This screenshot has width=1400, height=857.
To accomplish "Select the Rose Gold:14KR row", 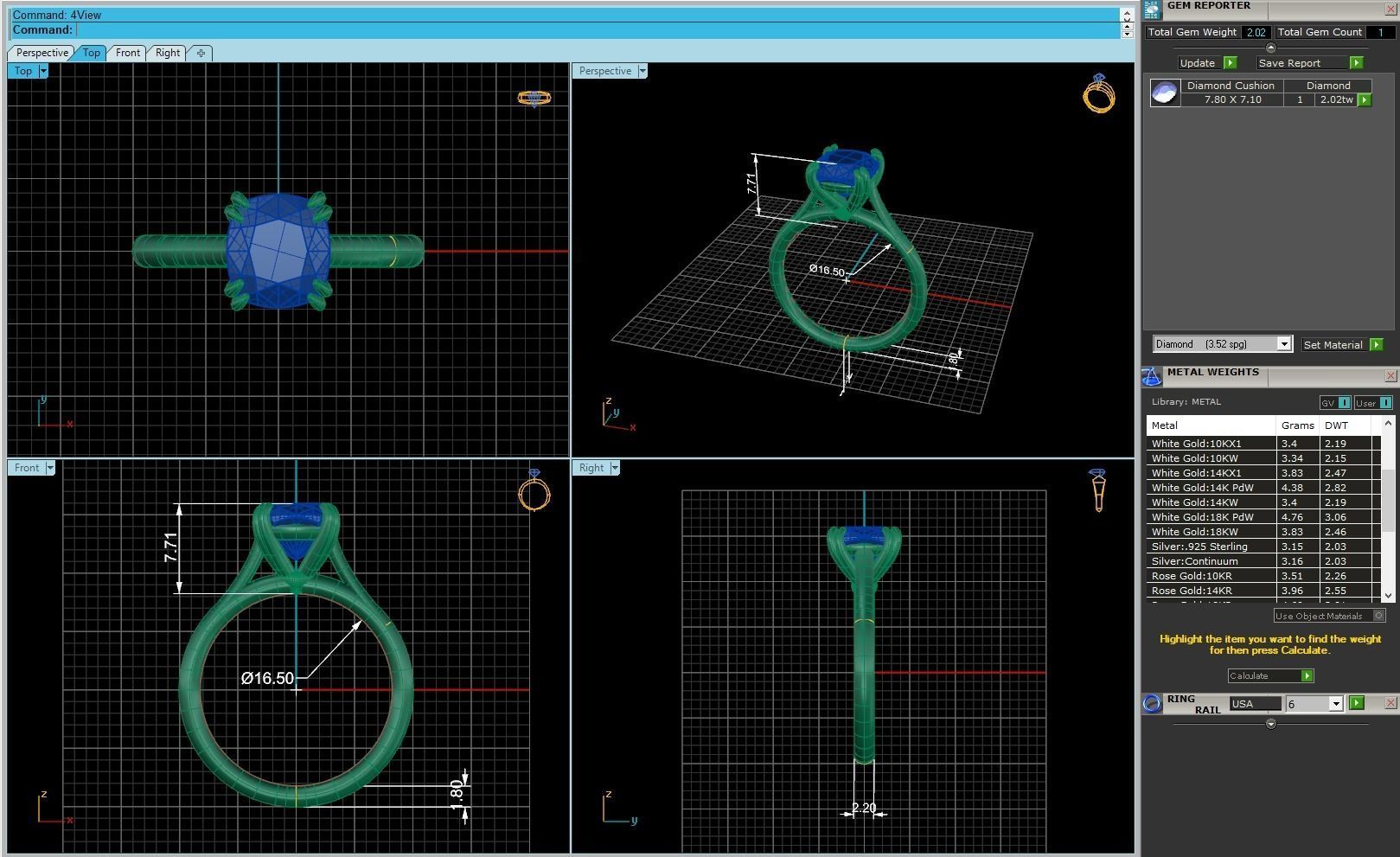I will coord(1263,591).
